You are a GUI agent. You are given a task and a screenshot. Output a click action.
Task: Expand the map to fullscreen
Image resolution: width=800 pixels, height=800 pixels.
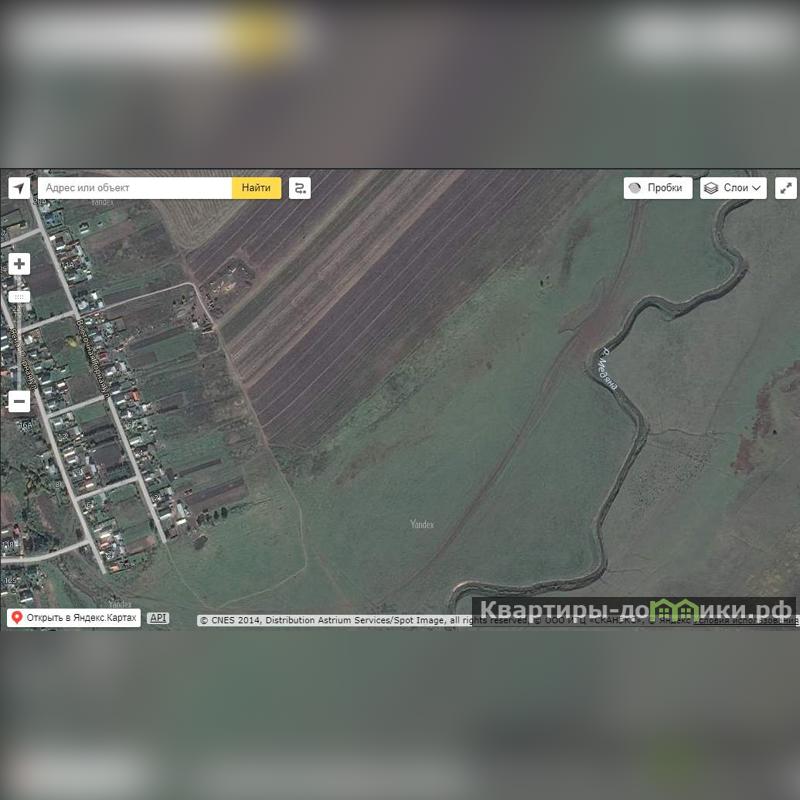(786, 188)
